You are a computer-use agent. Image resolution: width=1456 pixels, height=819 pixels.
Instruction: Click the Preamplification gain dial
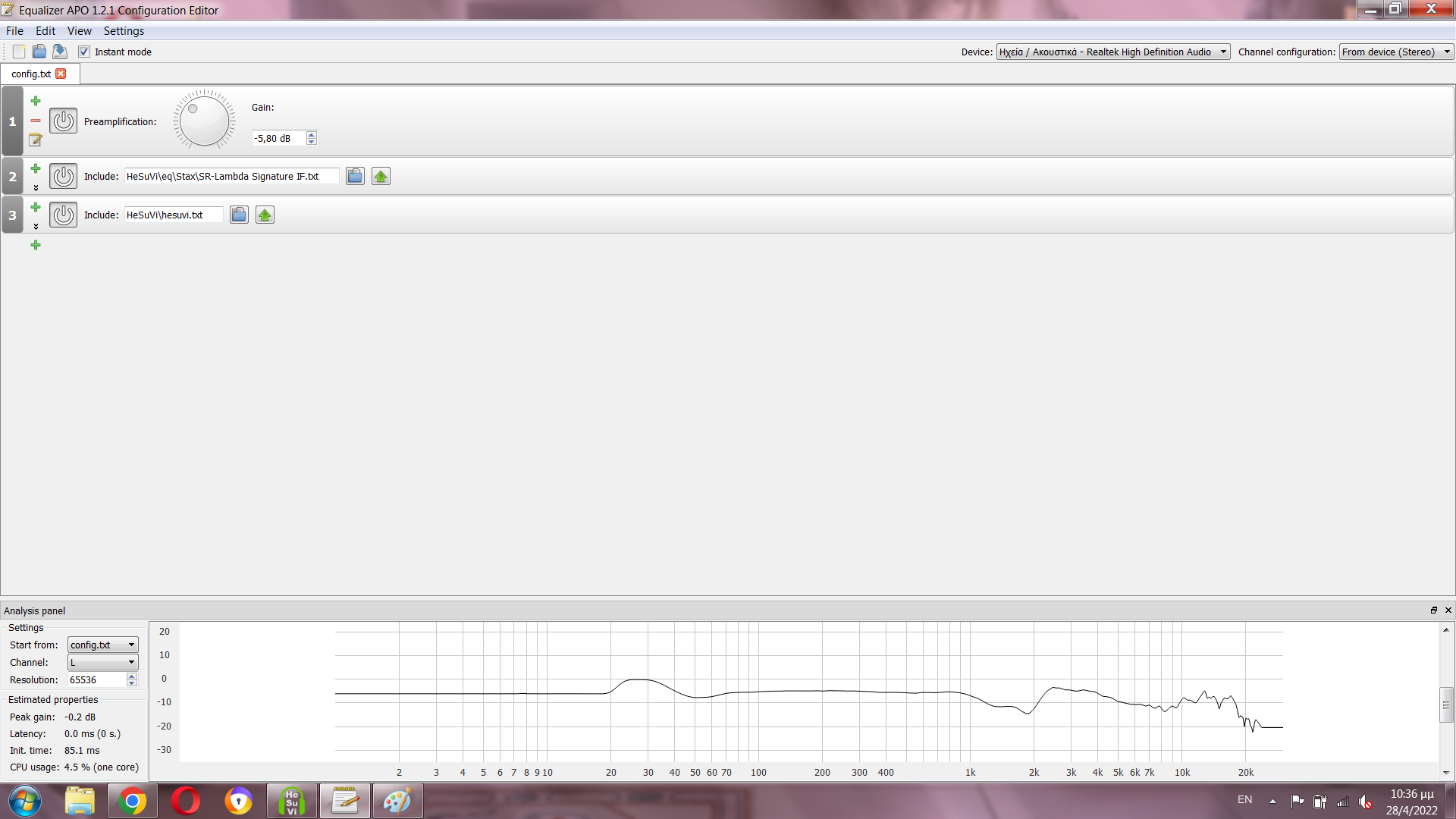click(204, 121)
